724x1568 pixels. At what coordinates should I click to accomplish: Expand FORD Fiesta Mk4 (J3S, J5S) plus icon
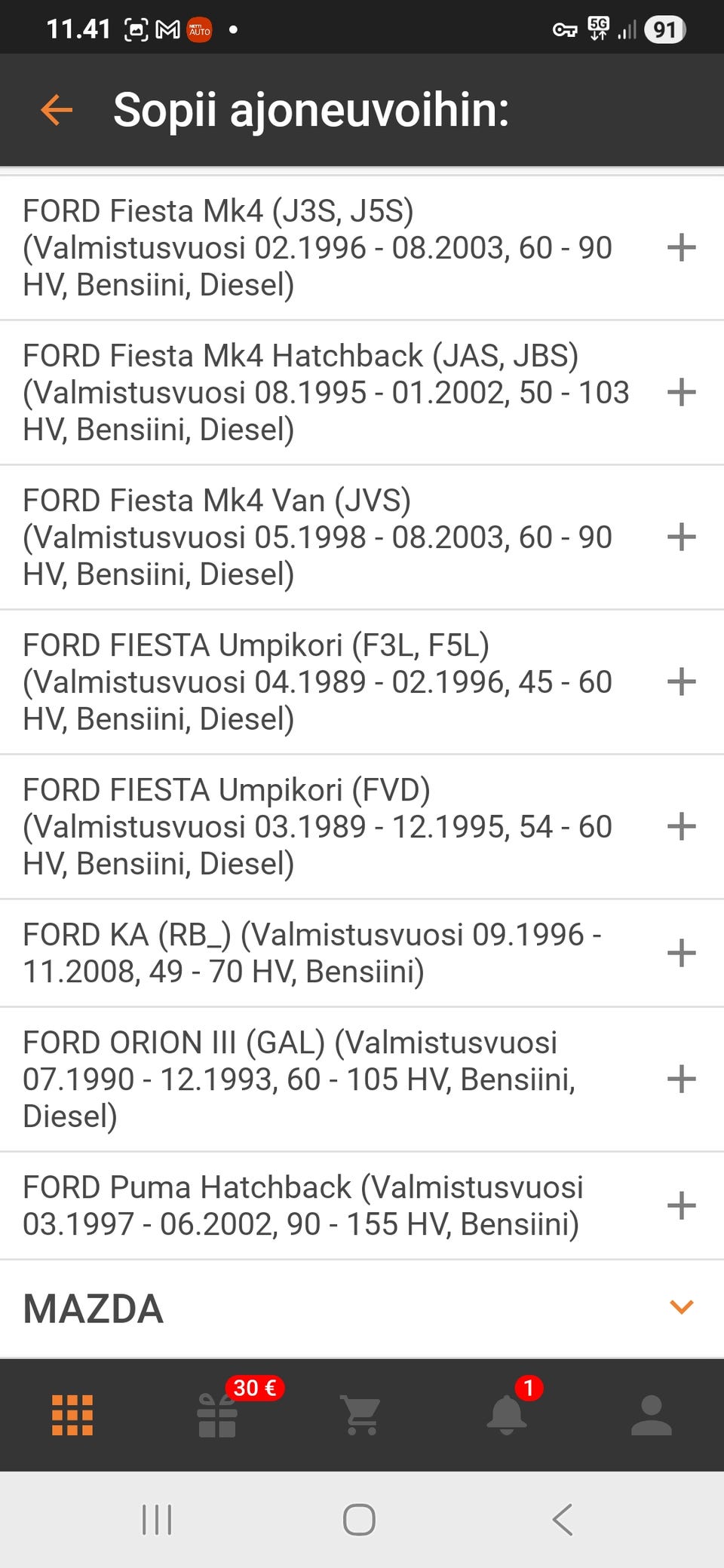(681, 248)
